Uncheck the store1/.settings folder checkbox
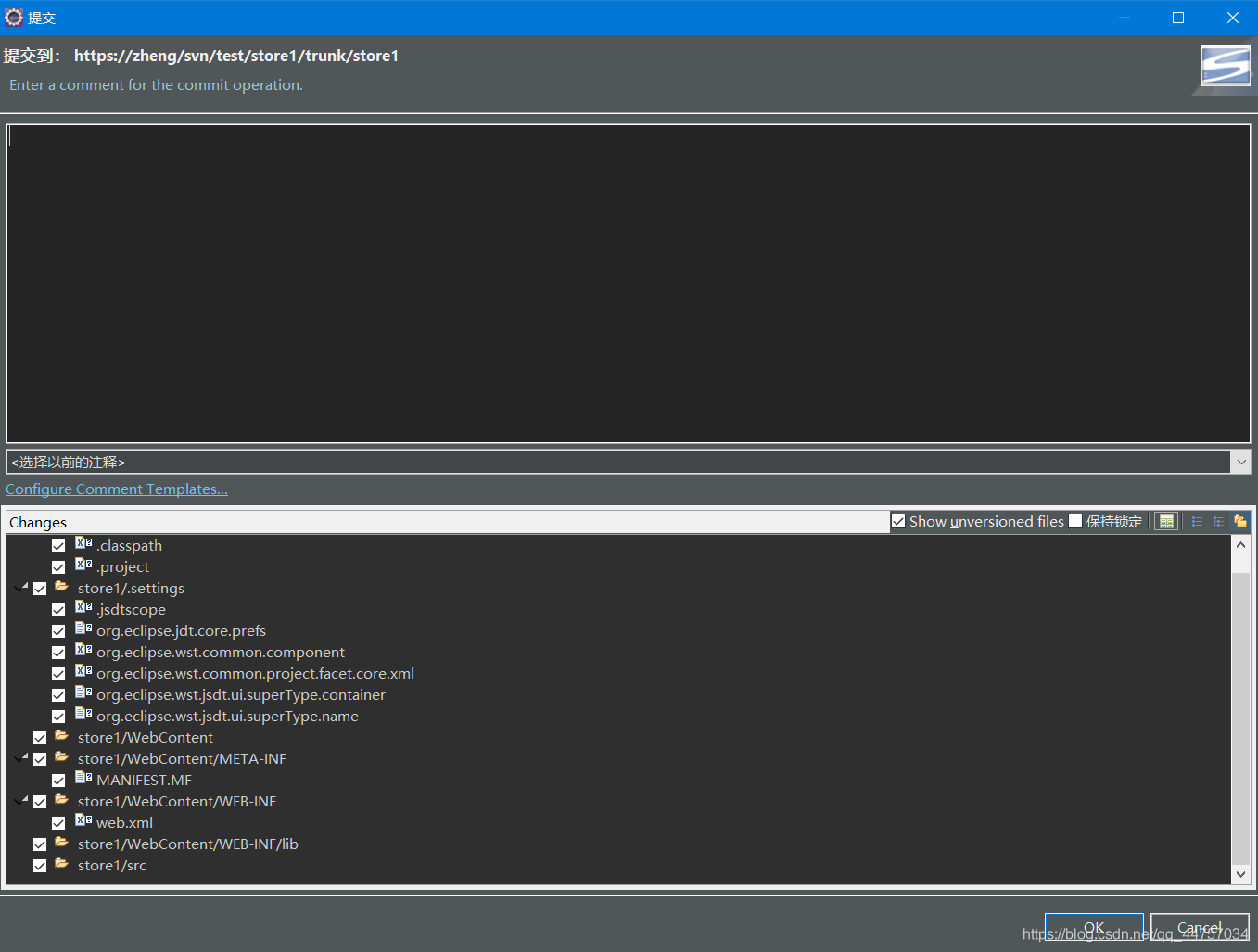This screenshot has width=1258, height=952. [40, 589]
